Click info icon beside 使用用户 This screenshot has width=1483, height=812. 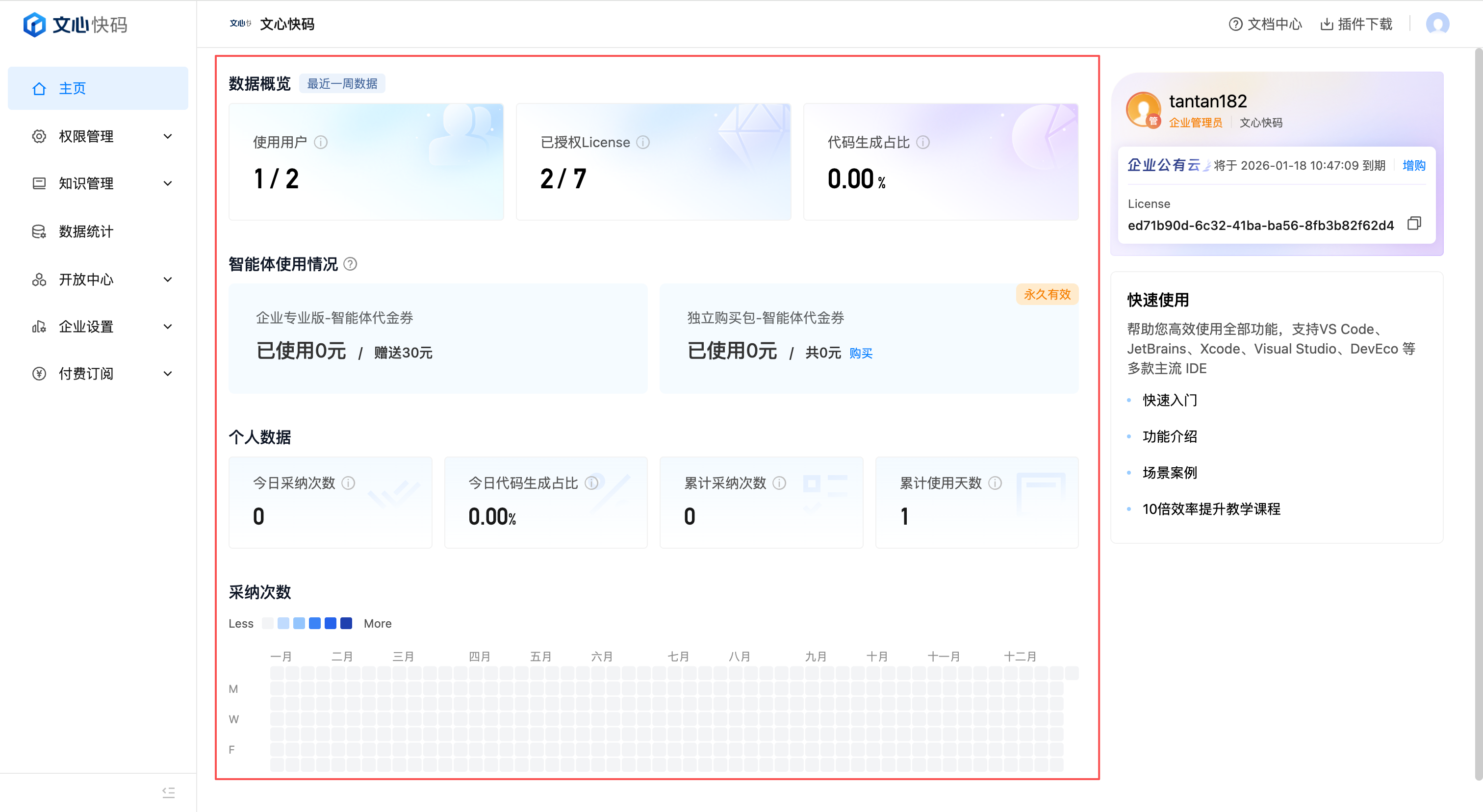321,142
